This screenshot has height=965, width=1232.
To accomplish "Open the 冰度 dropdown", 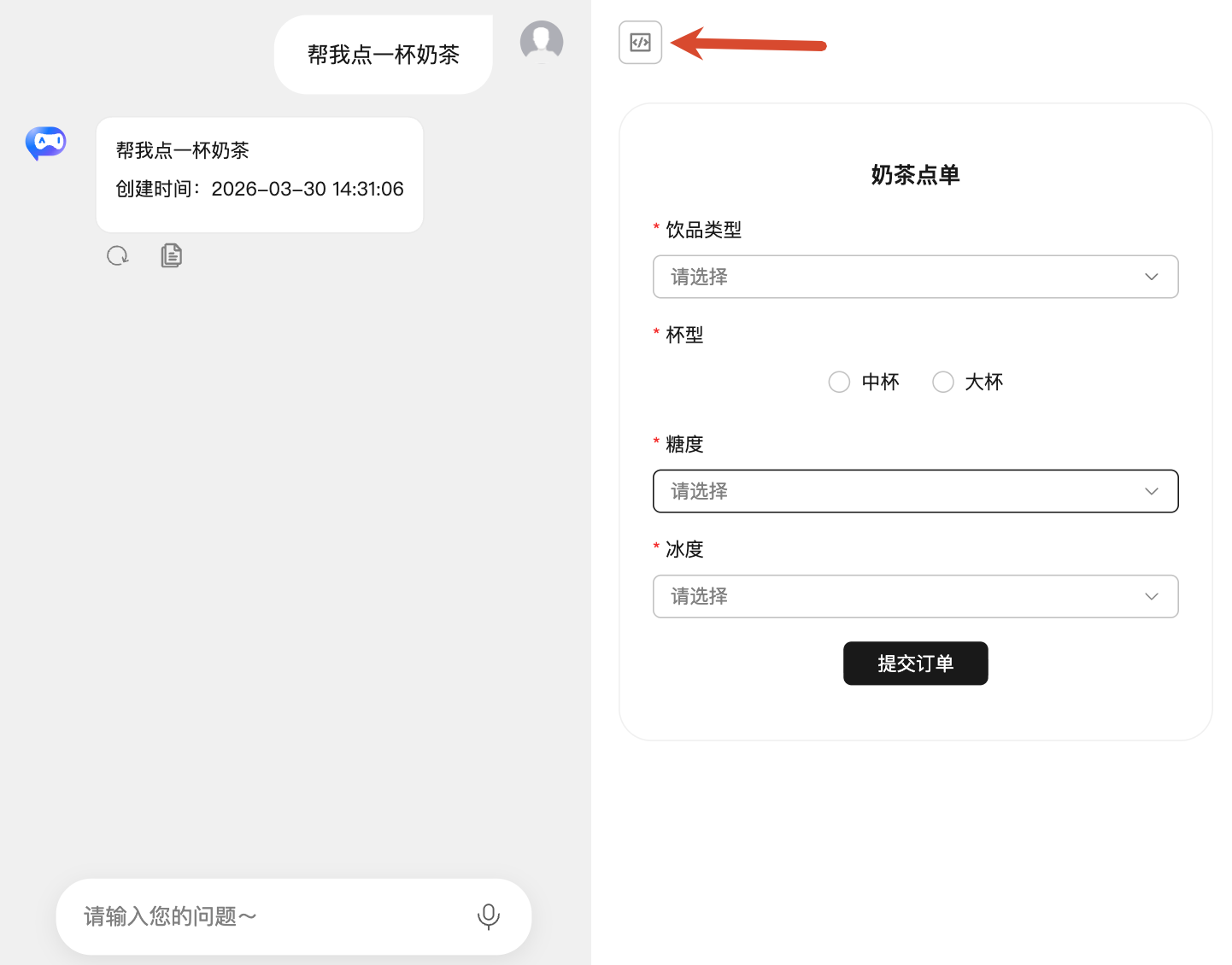I will (x=915, y=596).
